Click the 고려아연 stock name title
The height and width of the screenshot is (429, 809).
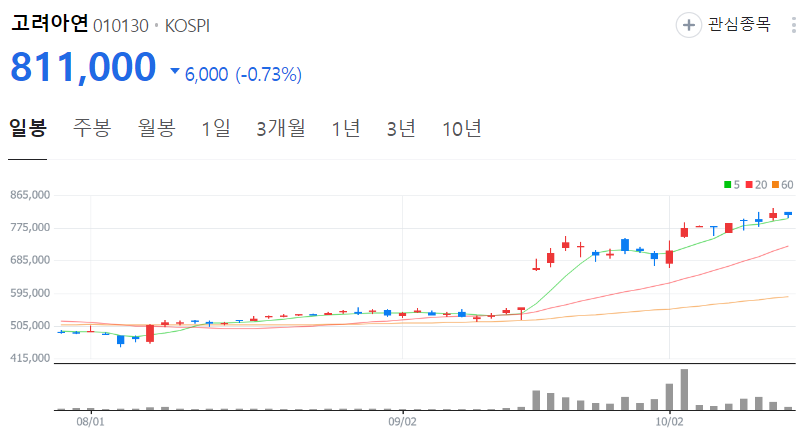[x=50, y=24]
